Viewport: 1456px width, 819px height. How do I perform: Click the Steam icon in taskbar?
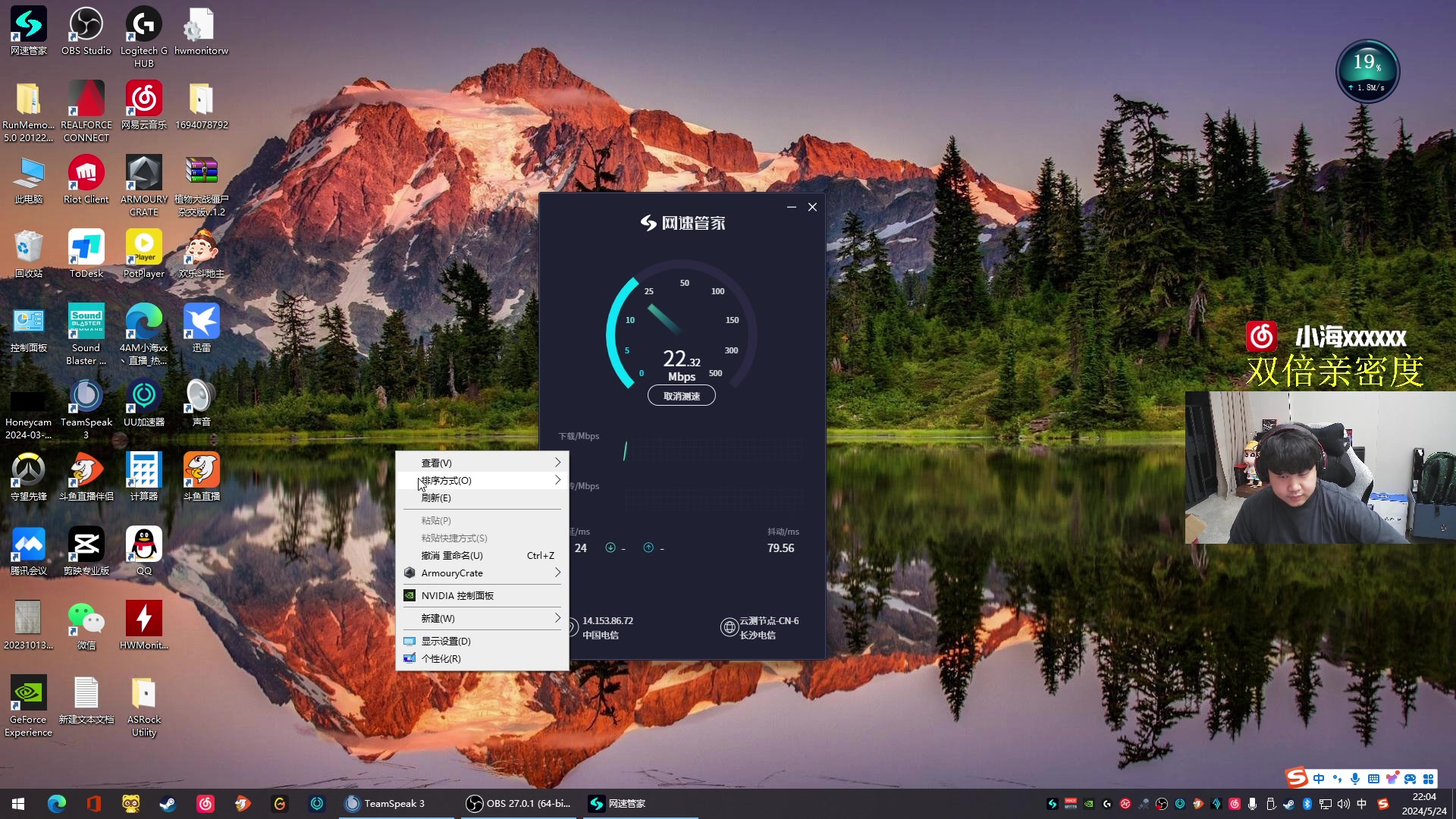168,804
